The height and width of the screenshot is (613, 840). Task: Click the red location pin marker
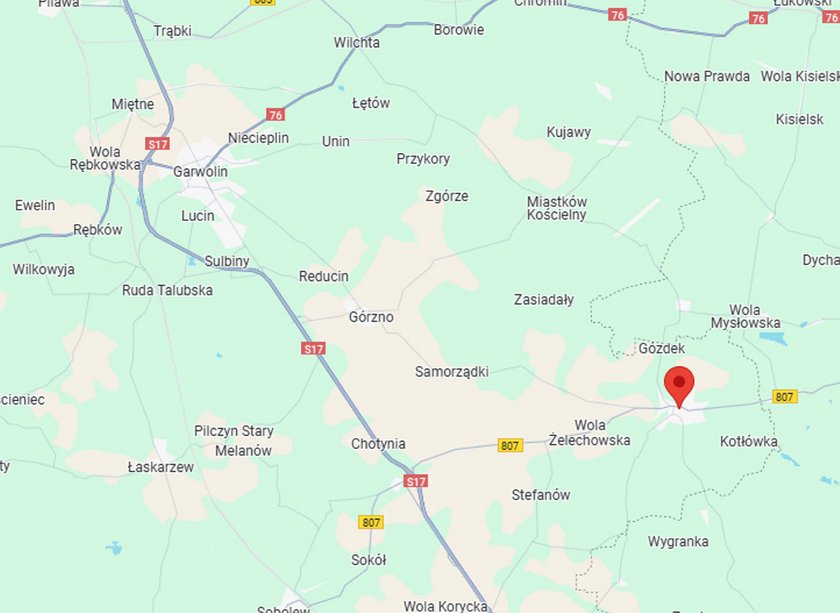(679, 387)
